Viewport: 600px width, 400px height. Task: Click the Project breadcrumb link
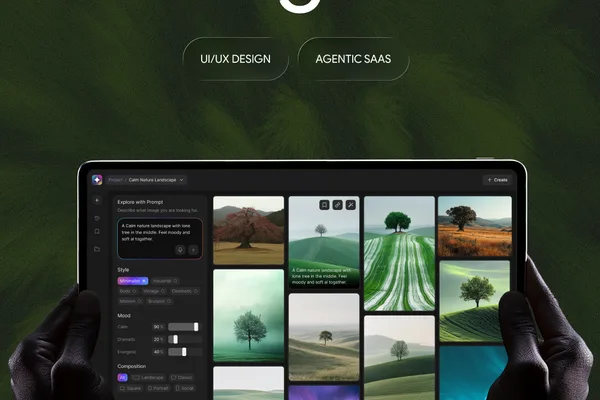(115, 180)
